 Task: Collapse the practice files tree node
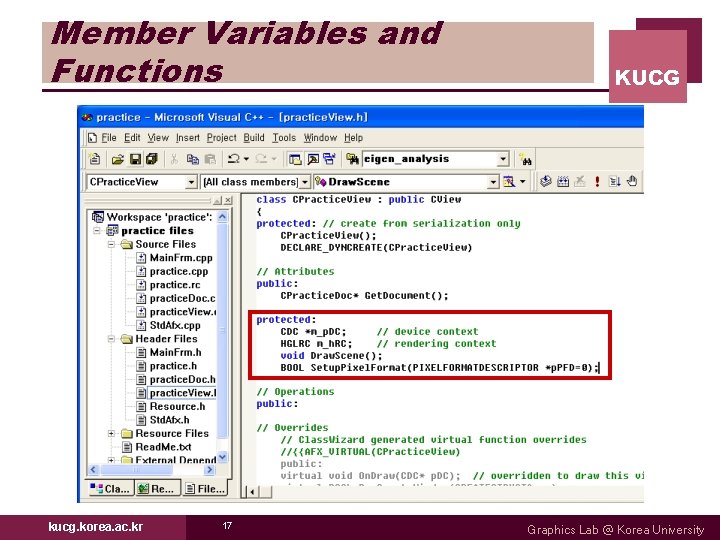click(97, 231)
